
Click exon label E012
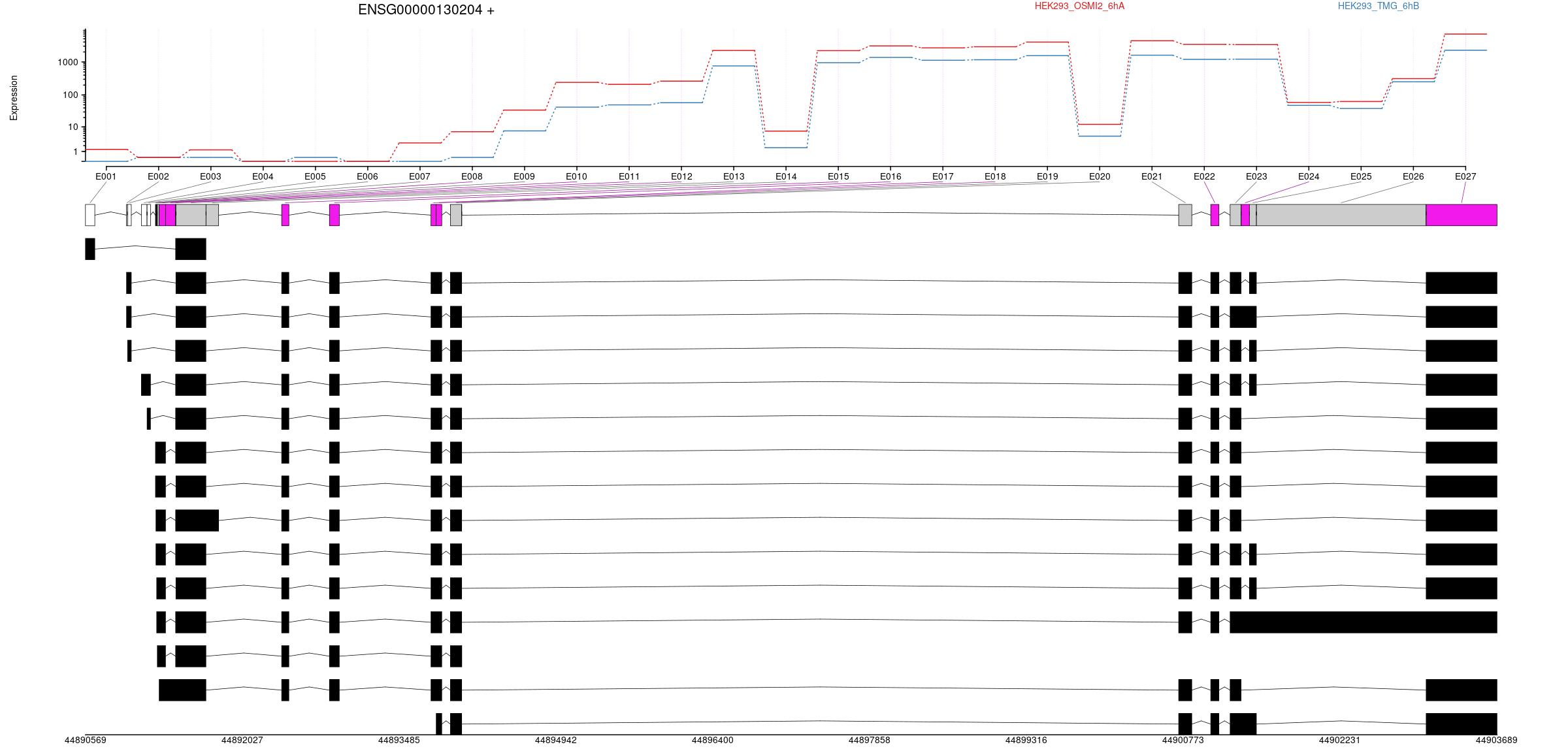tap(681, 176)
